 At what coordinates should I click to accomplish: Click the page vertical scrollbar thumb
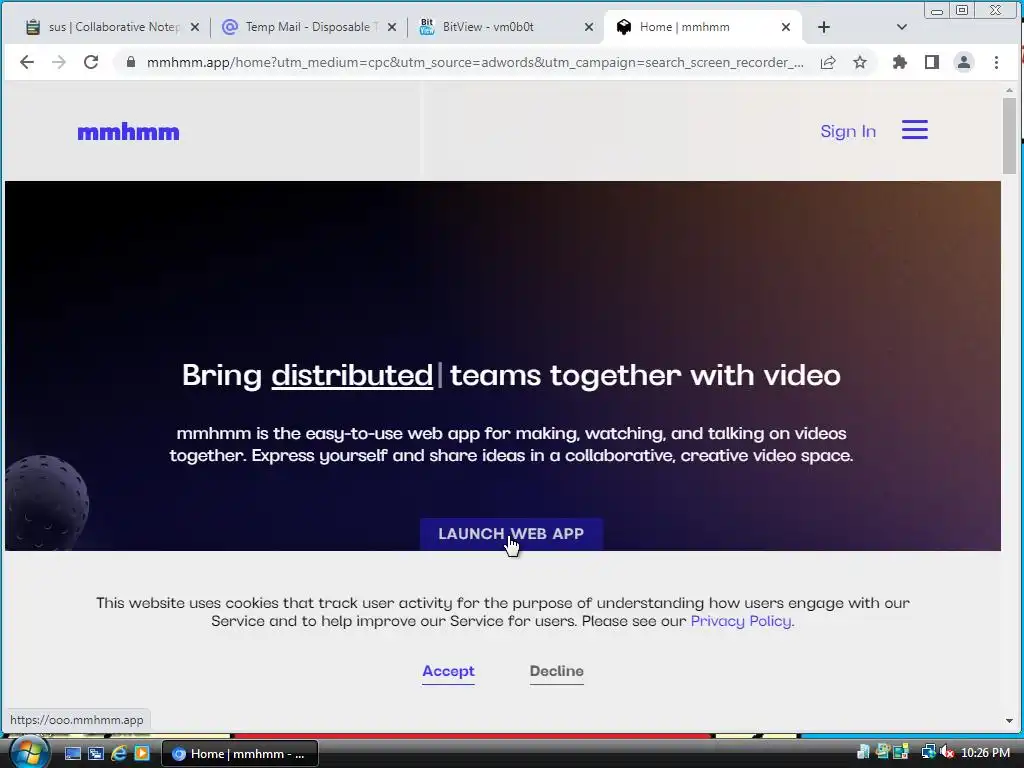1009,136
